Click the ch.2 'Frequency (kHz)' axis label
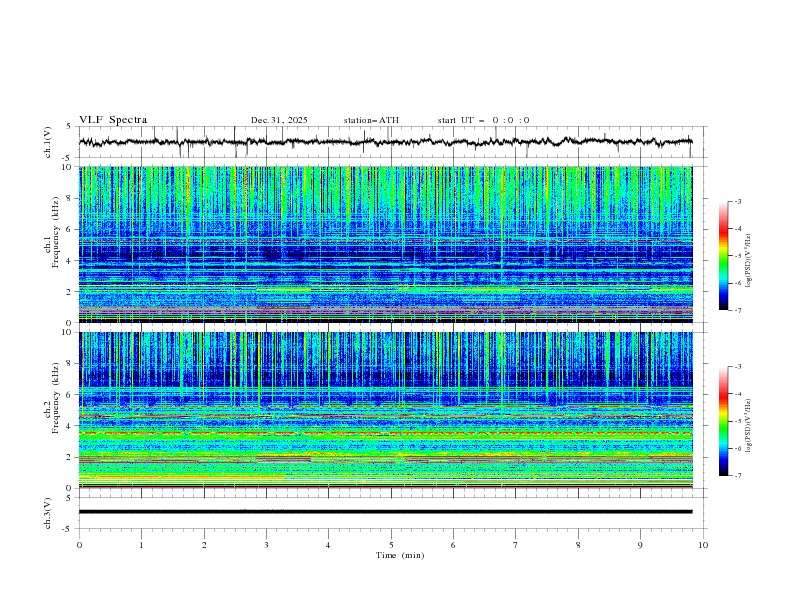The height and width of the screenshot is (612, 792). [56, 398]
